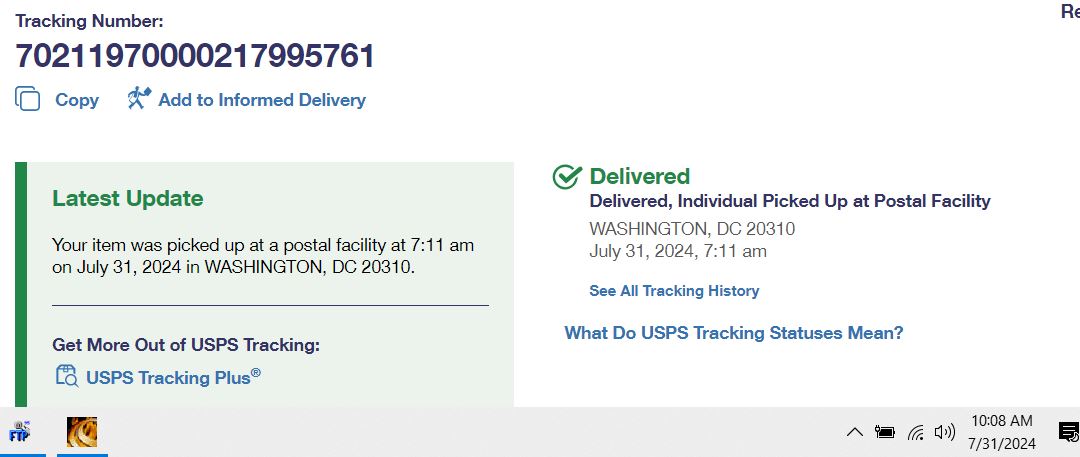Open the taskbar clock and date

tap(1001, 431)
